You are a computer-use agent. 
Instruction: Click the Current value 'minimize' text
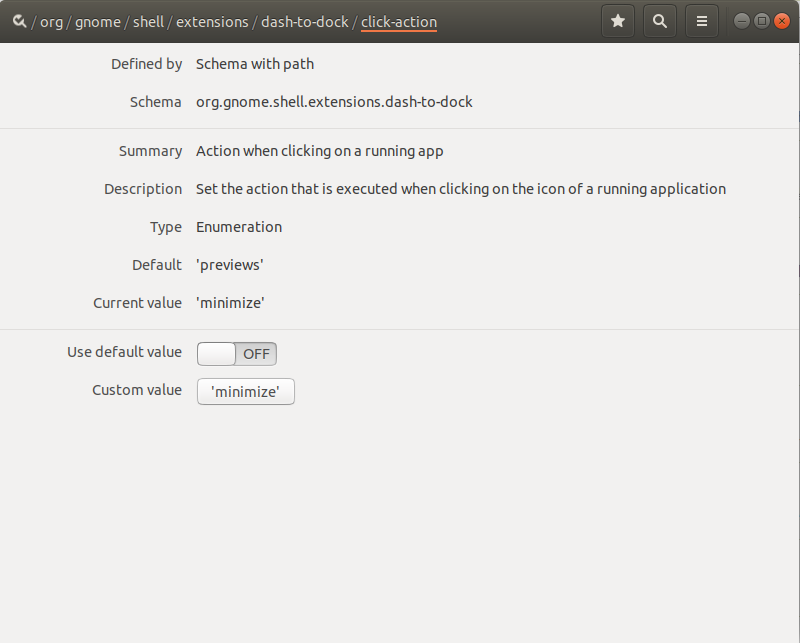click(x=230, y=302)
